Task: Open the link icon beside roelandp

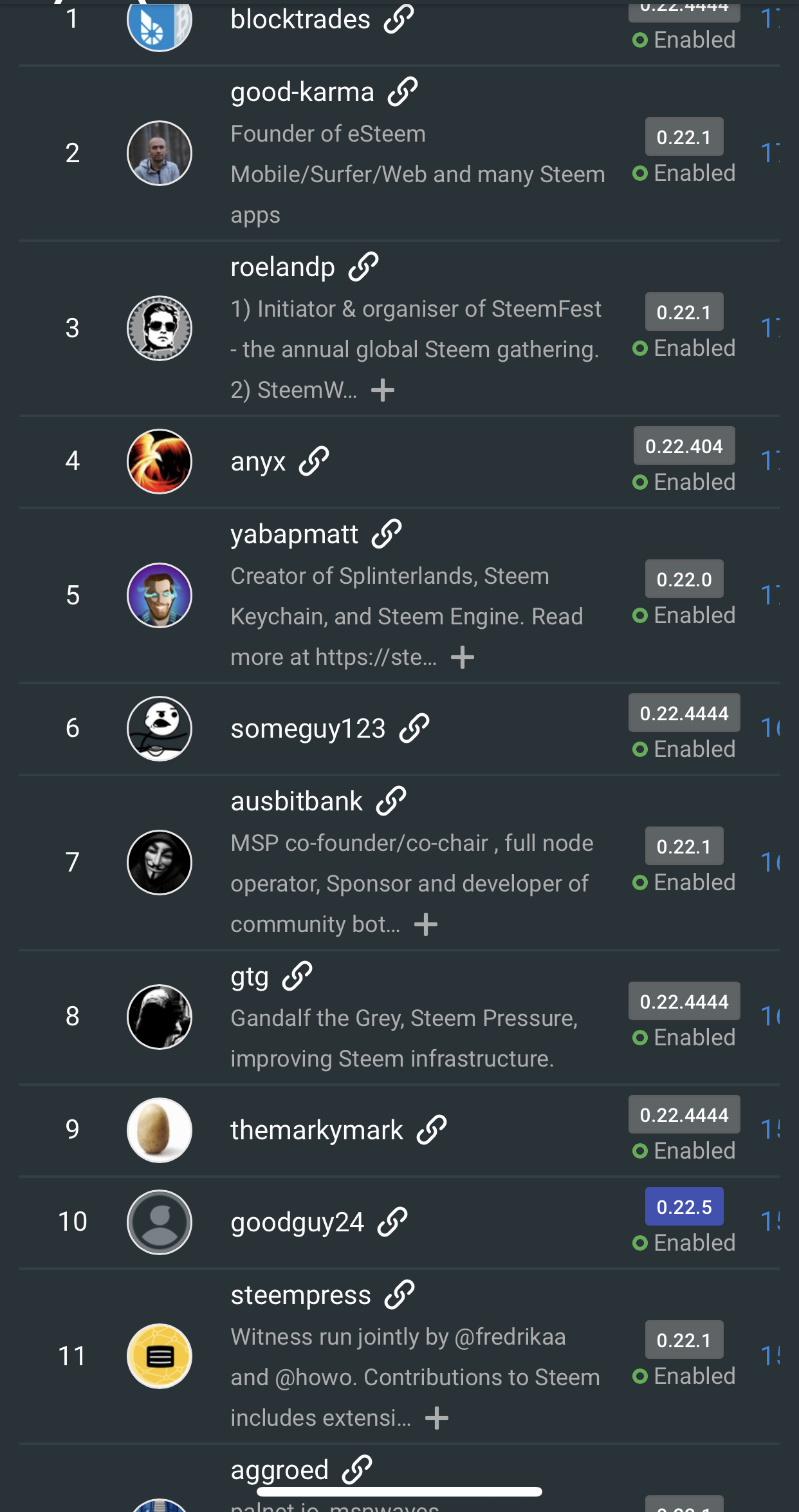Action: (363, 267)
